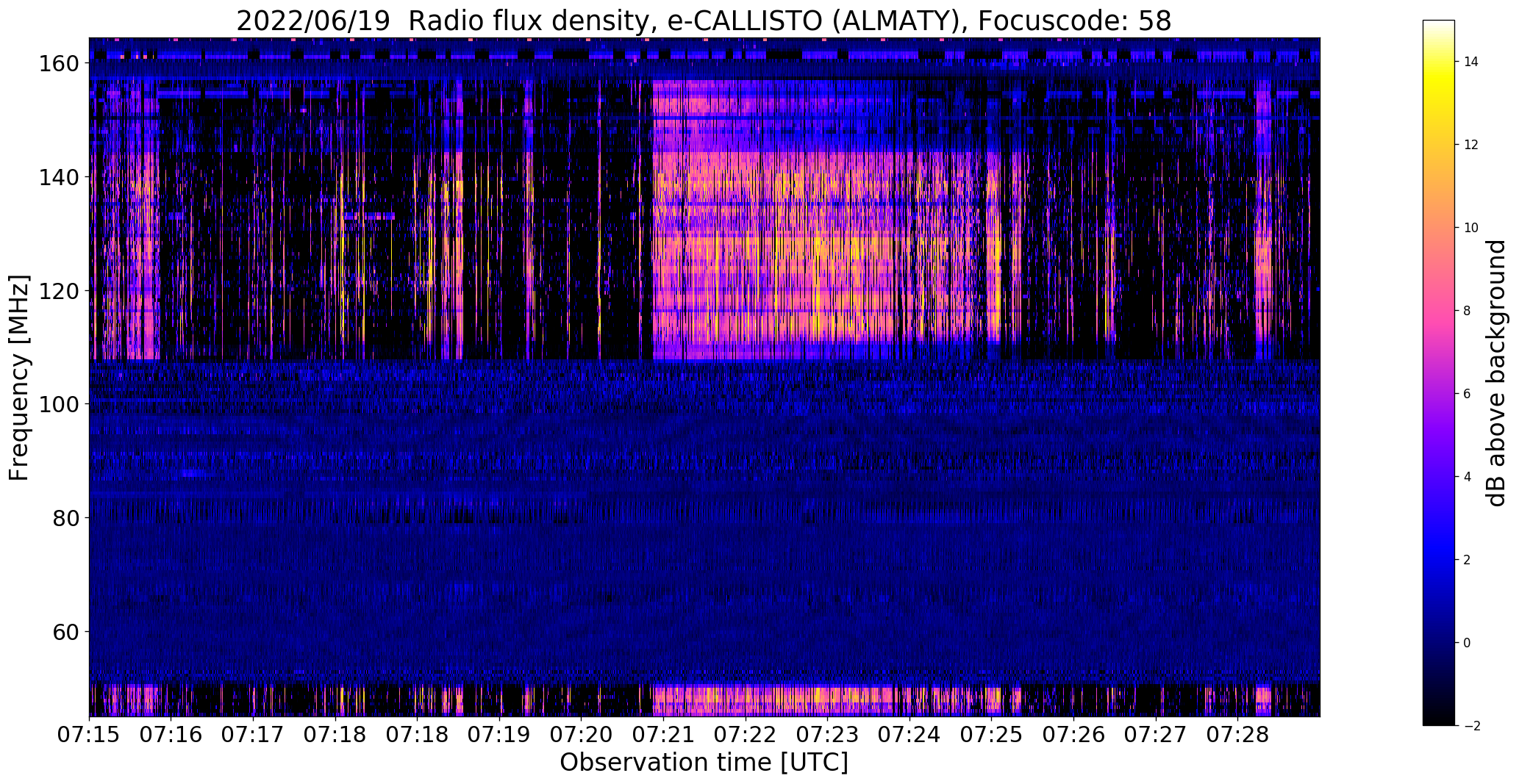1519x784 pixels.
Task: Click the 160 MHz frequency tick label
Action: click(58, 64)
